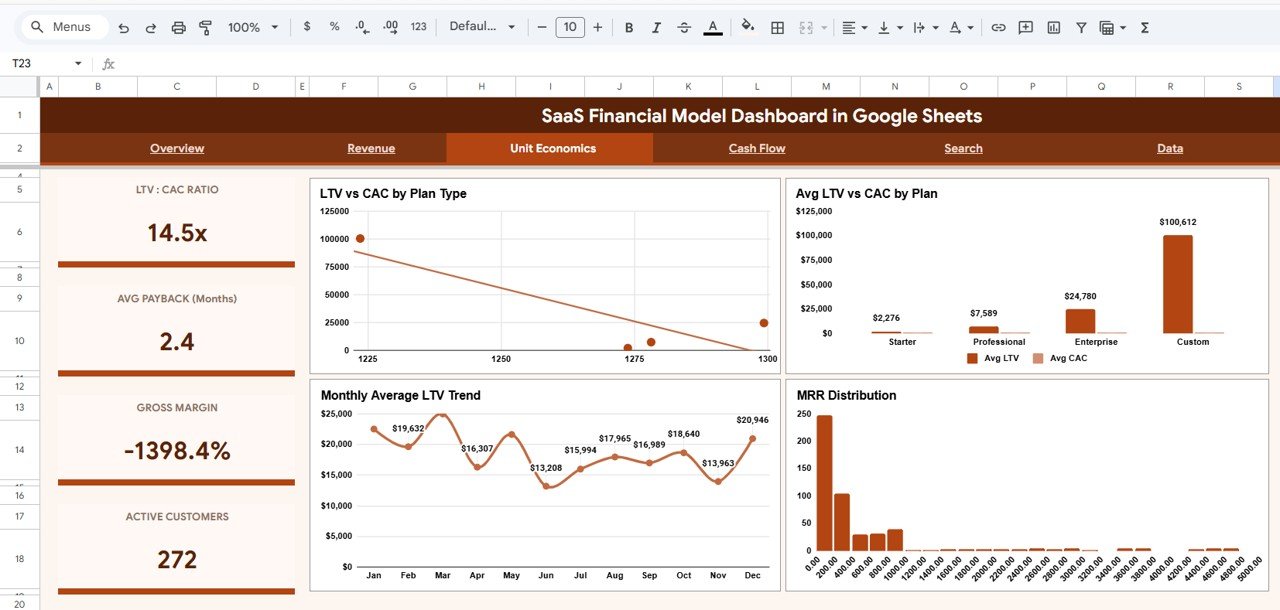The image size is (1280, 610).
Task: Open the text color picker
Action: (x=712, y=27)
